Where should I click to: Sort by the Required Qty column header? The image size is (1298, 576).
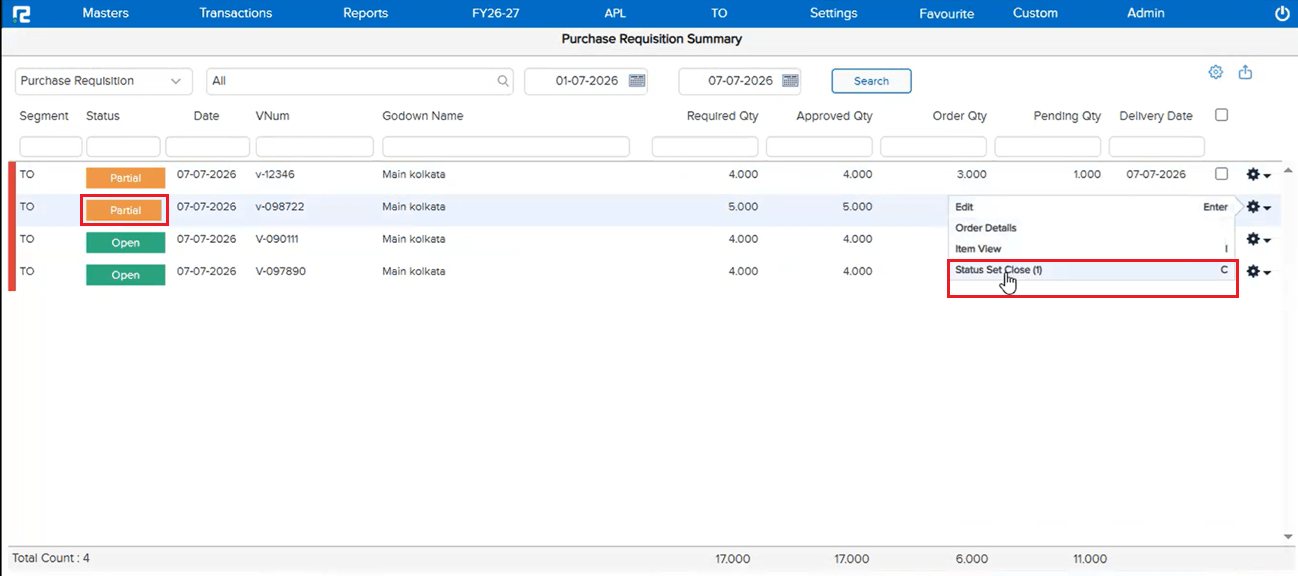[722, 116]
